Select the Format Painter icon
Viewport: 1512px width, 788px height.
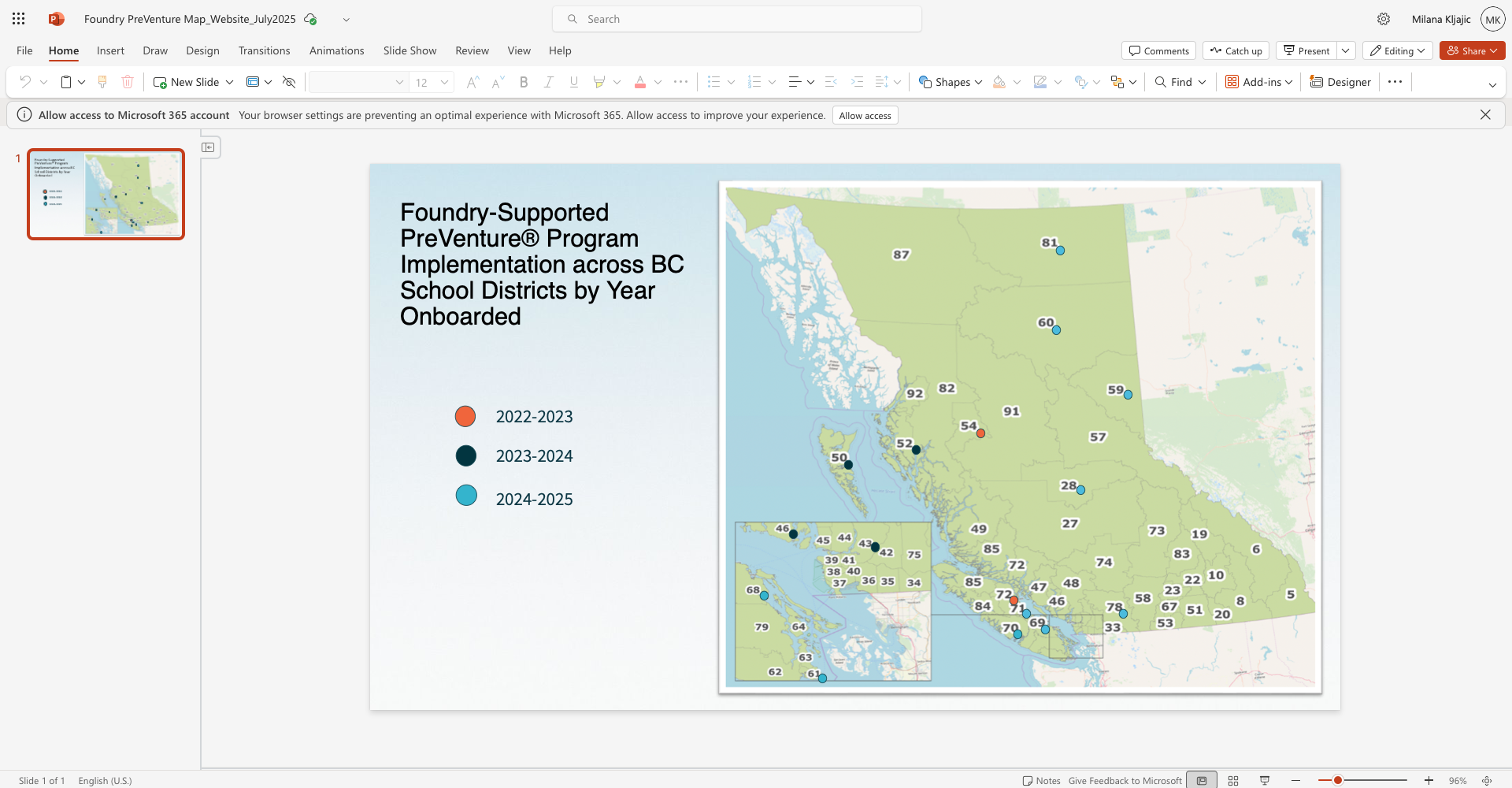(x=102, y=82)
